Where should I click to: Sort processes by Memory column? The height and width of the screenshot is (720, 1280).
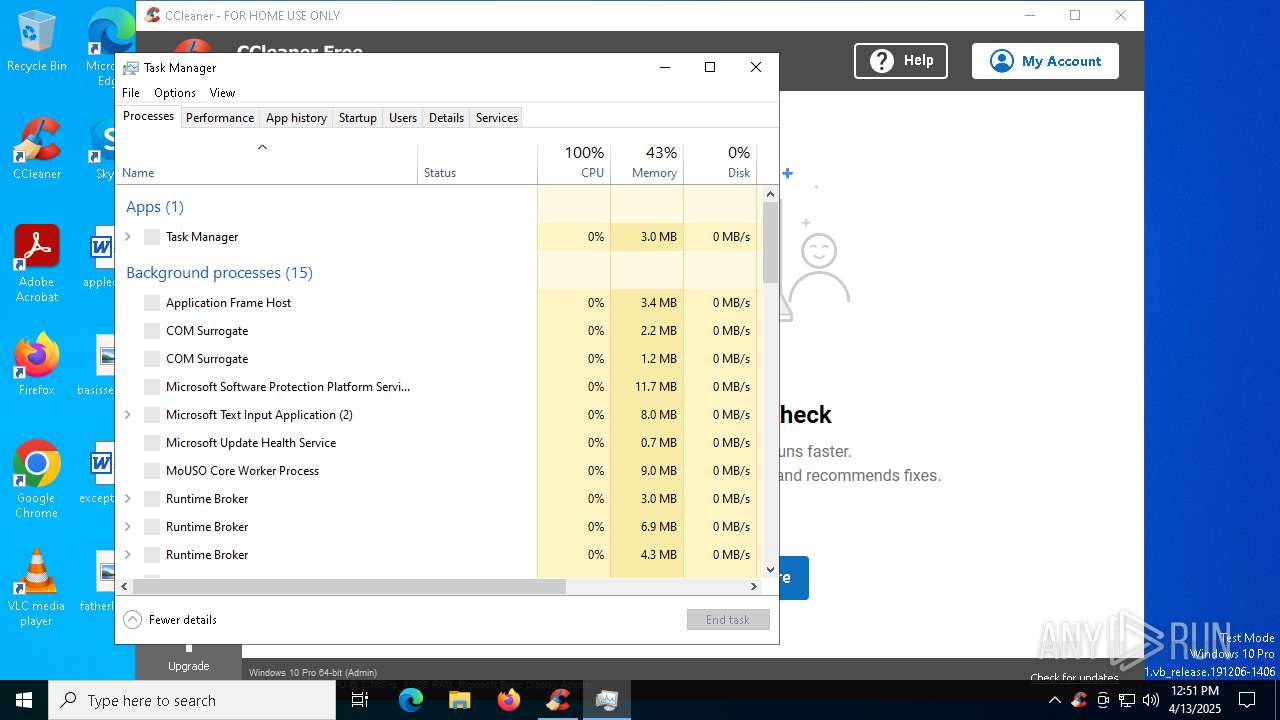(647, 163)
